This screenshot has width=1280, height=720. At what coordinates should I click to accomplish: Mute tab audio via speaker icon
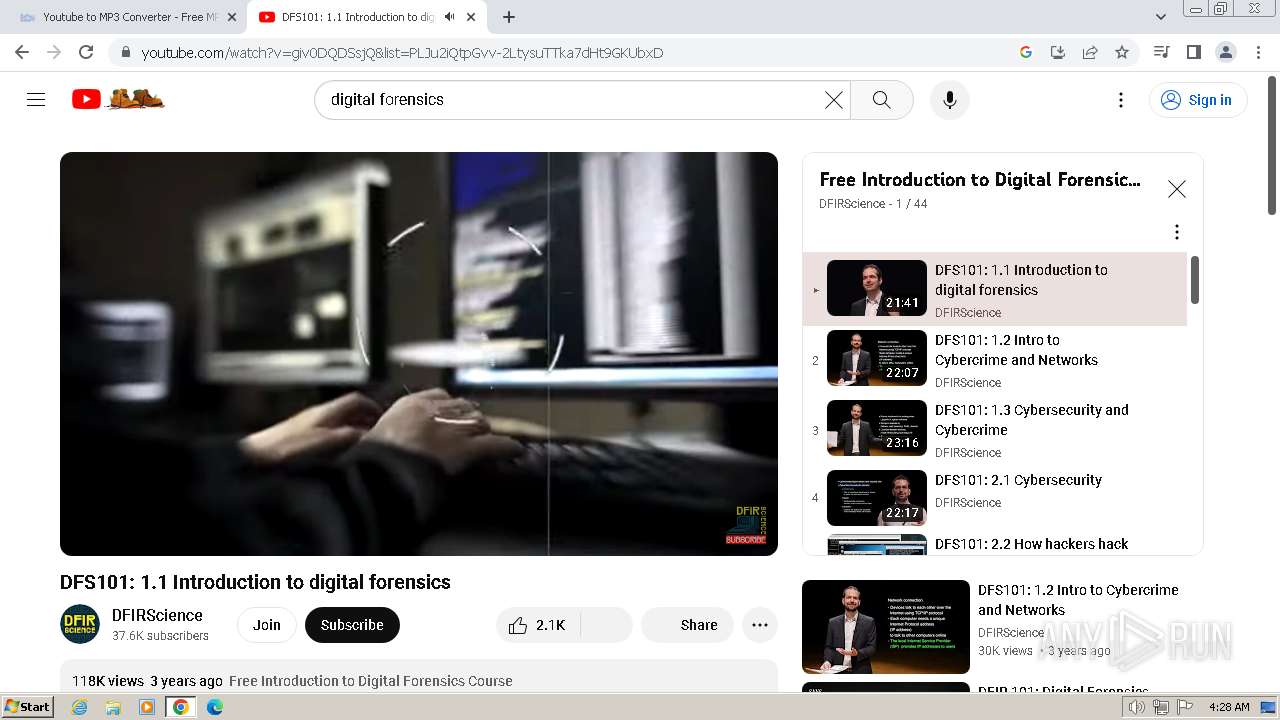click(450, 17)
